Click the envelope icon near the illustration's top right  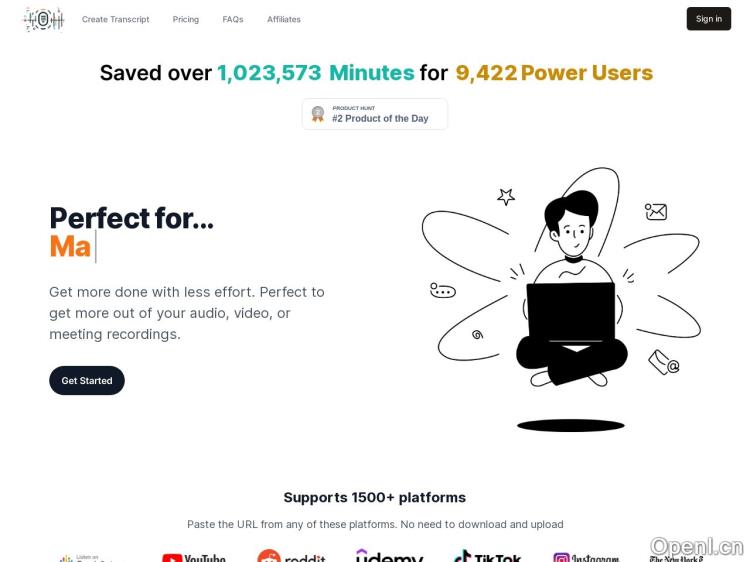pyautogui.click(x=656, y=212)
